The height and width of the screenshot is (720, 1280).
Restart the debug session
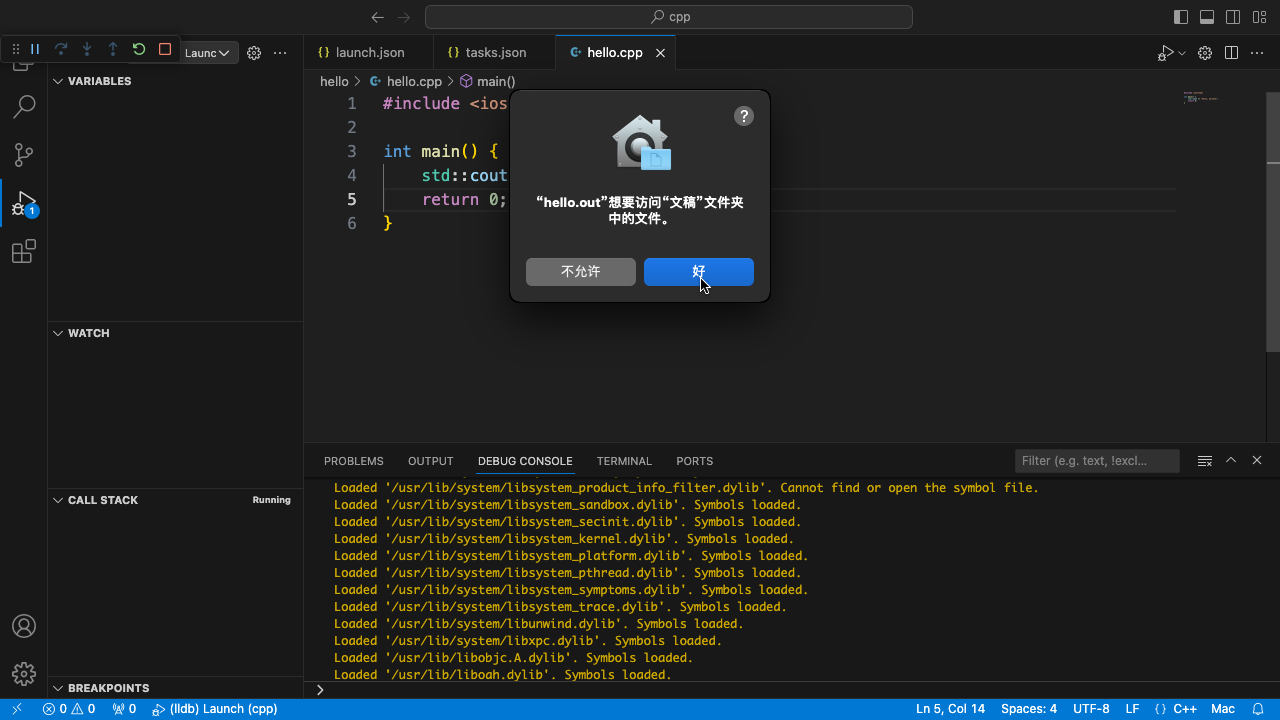click(x=139, y=49)
